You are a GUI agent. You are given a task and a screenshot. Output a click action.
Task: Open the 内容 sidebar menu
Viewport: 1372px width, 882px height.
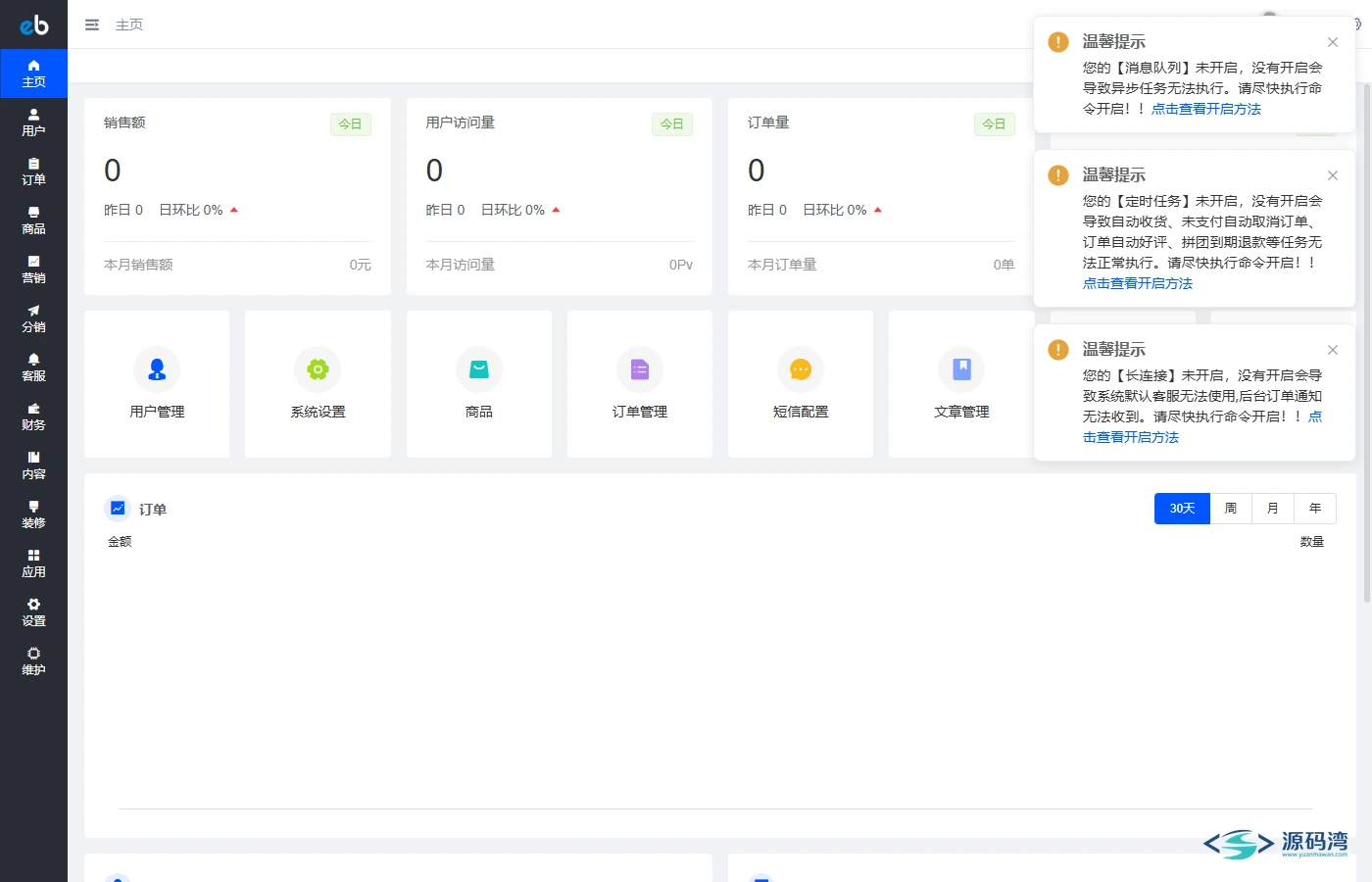(x=33, y=465)
